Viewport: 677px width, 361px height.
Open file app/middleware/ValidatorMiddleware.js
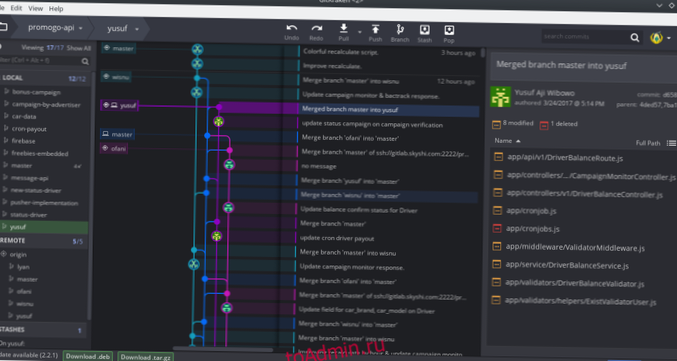575,247
